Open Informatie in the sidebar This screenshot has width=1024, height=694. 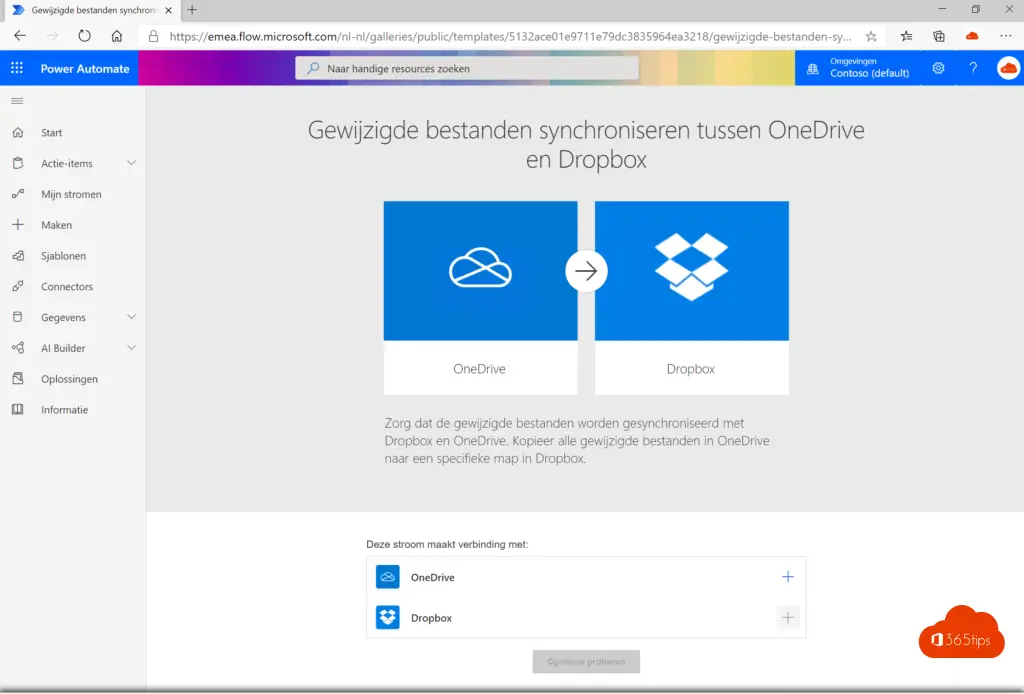(x=64, y=410)
